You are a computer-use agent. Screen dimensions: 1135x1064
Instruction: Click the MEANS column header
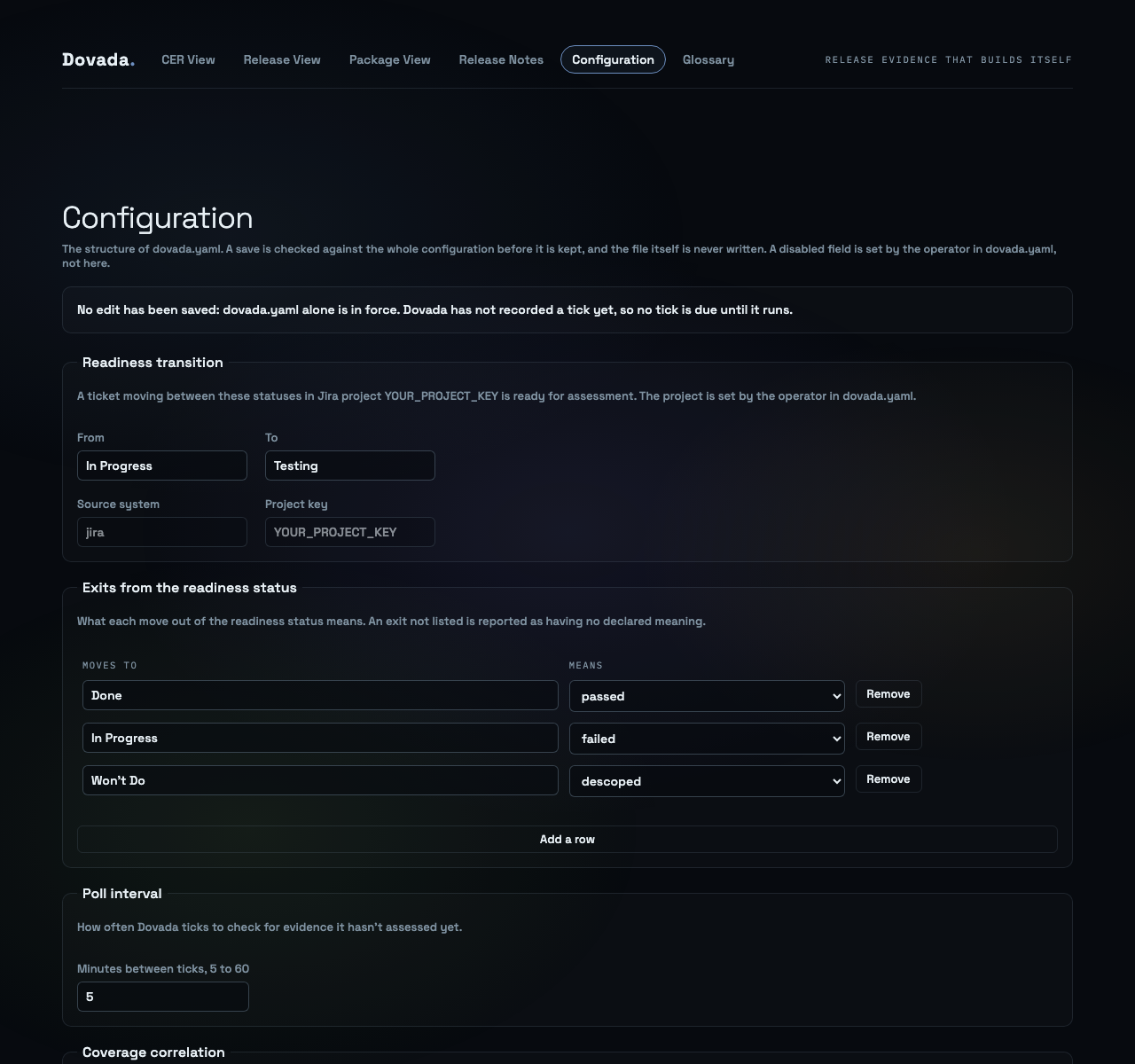tap(586, 666)
